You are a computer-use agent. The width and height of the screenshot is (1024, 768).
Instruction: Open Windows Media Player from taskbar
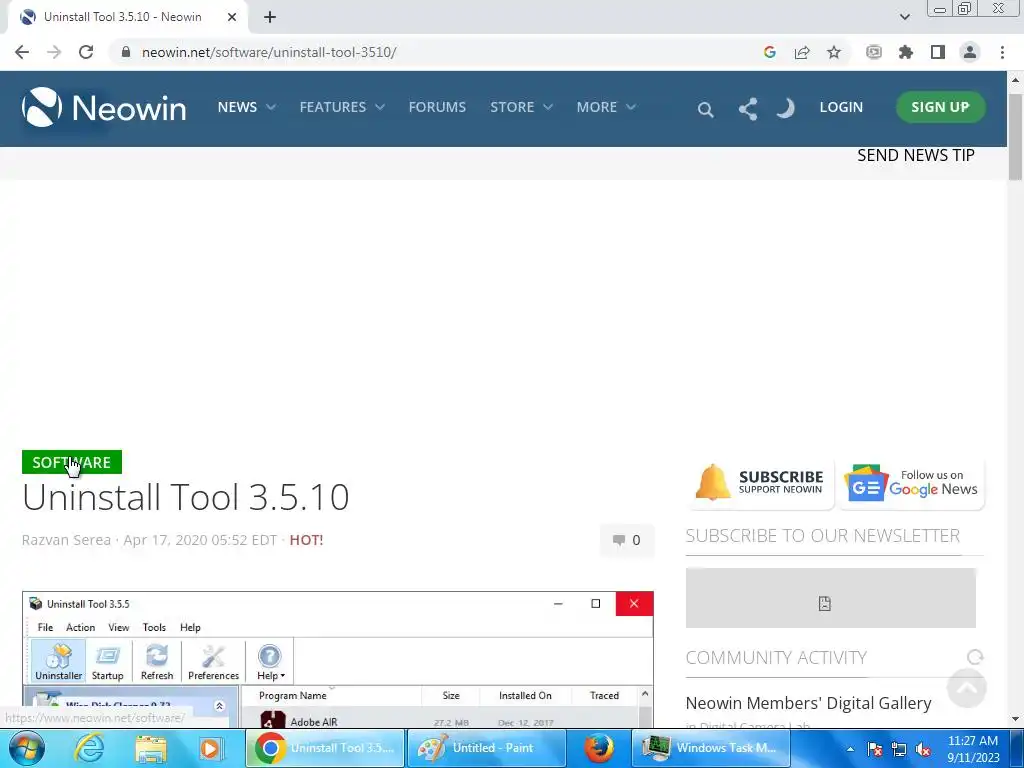coord(210,748)
